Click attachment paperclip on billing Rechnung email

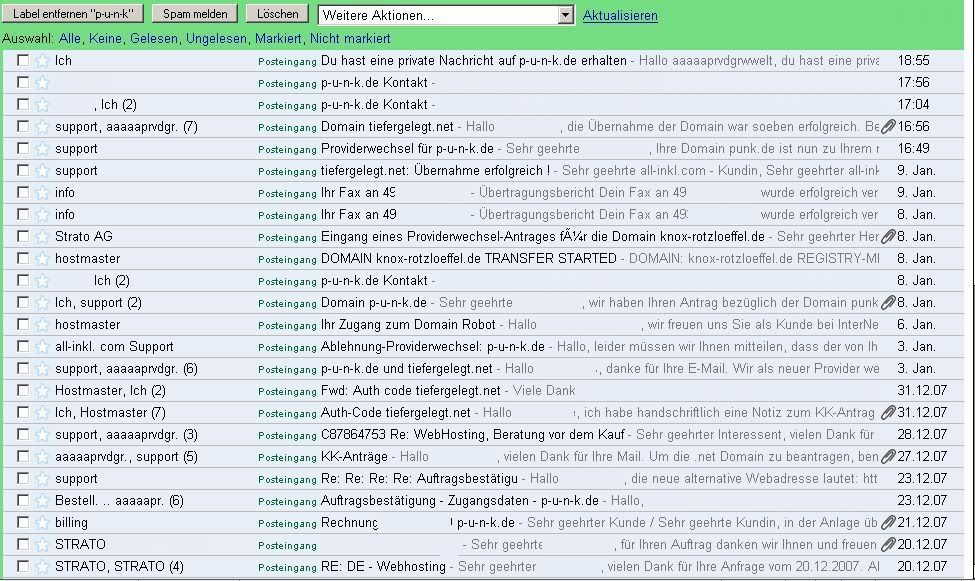tap(888, 523)
